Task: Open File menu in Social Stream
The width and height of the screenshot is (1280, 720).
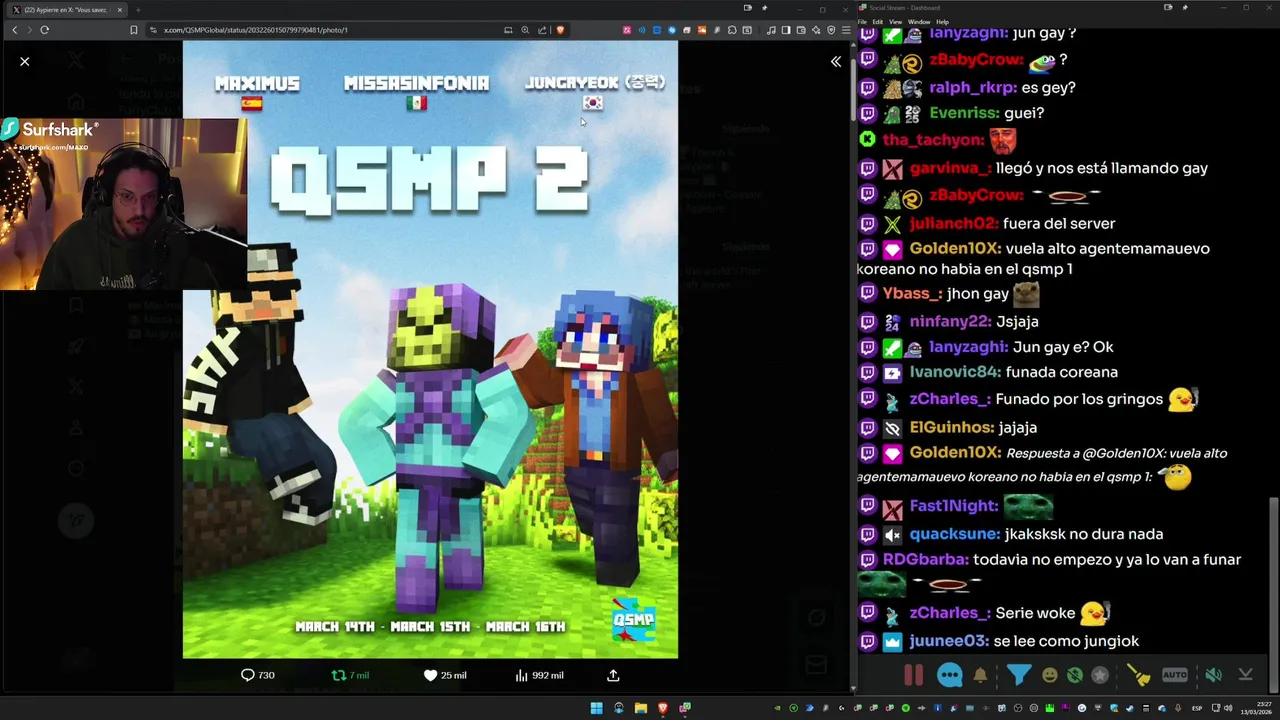Action: 863,21
